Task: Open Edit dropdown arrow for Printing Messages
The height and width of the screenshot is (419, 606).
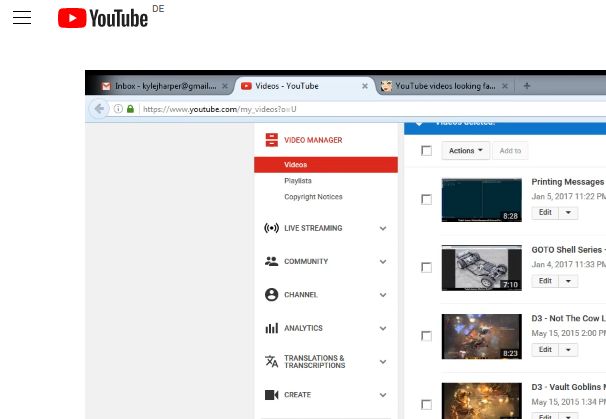Action: pos(568,213)
